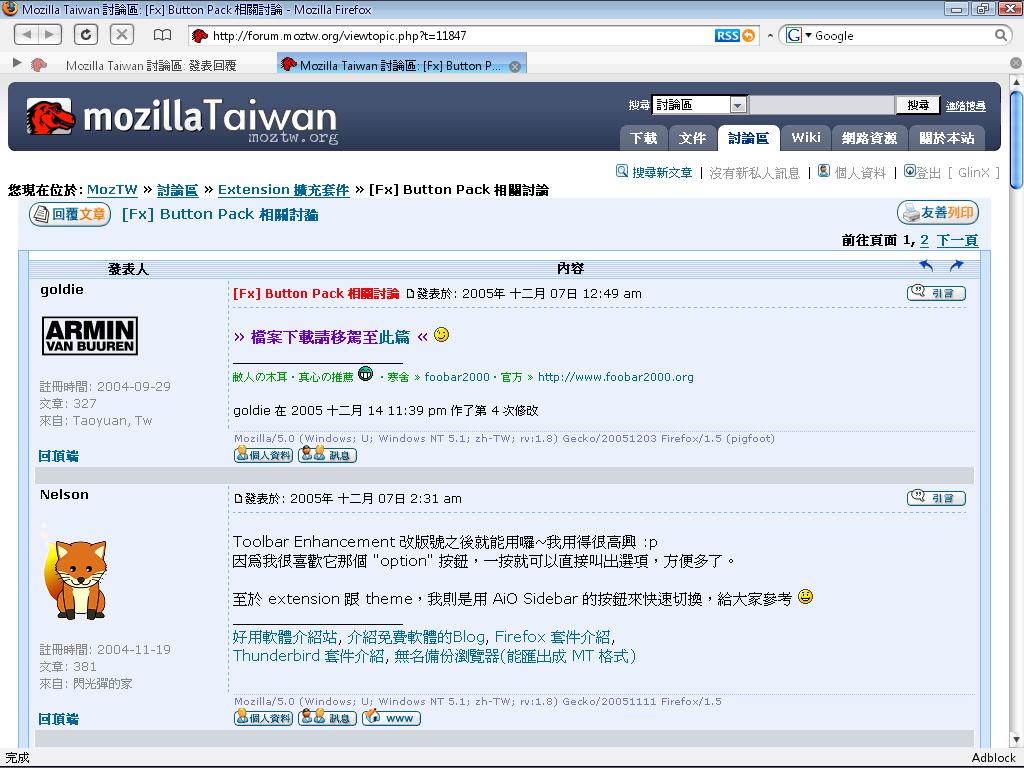Open the Thunderbird 套件介紹 signature link

(309, 656)
